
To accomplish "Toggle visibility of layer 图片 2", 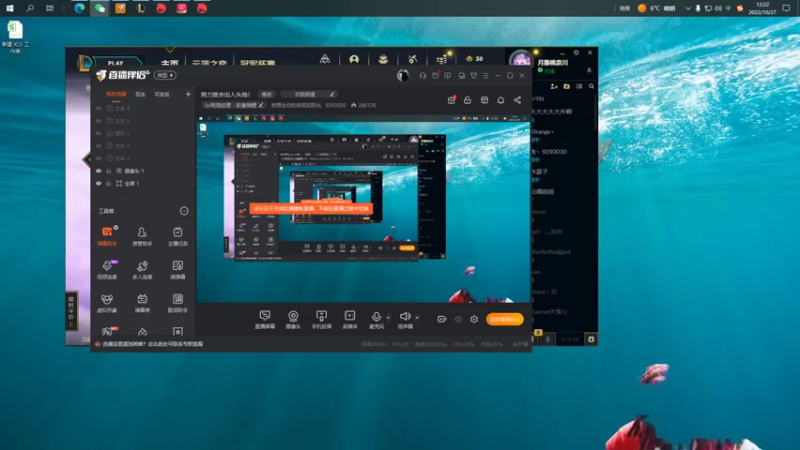I will coord(98,133).
